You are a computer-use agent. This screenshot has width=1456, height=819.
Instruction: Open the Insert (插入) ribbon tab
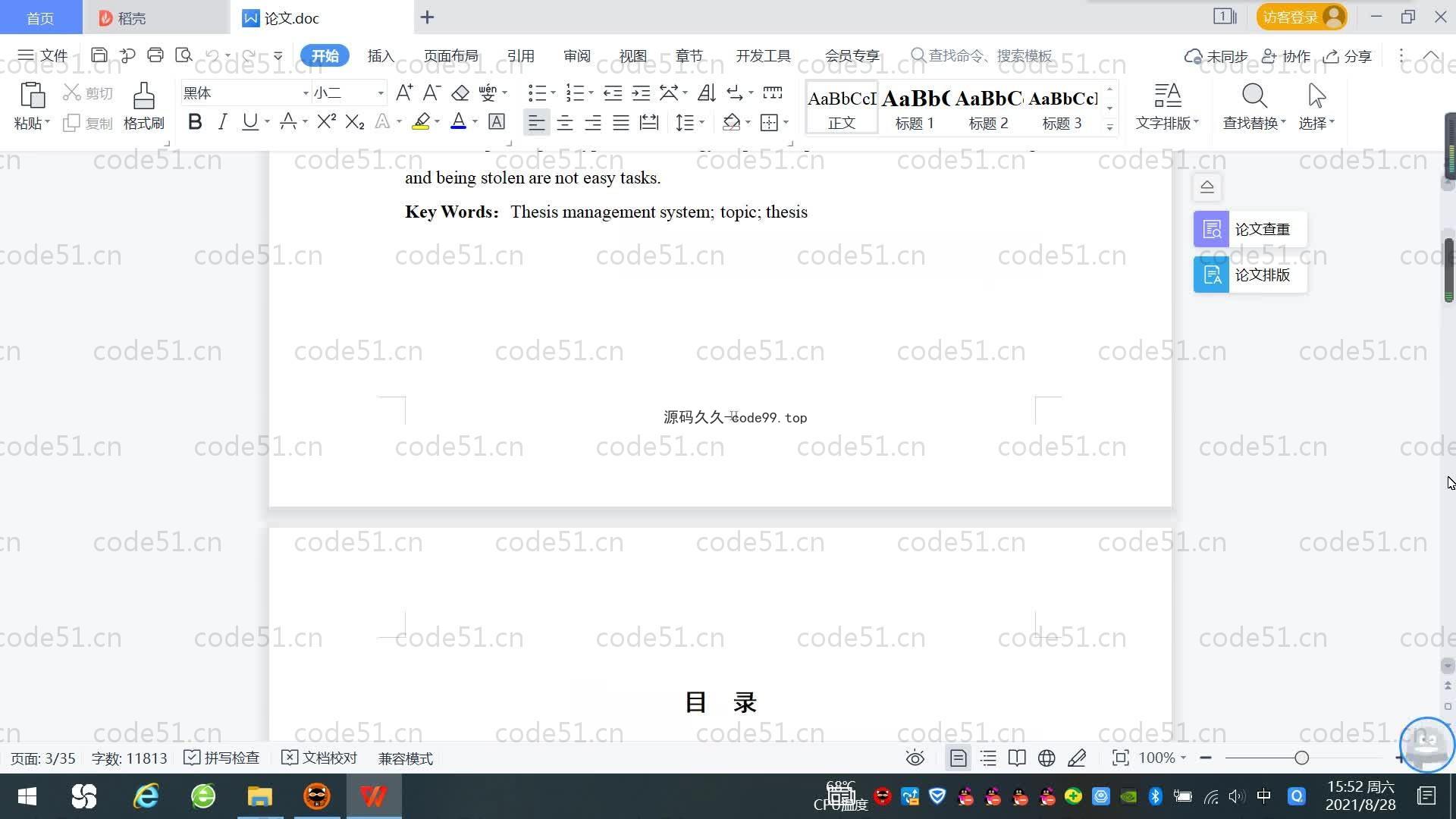pos(381,56)
